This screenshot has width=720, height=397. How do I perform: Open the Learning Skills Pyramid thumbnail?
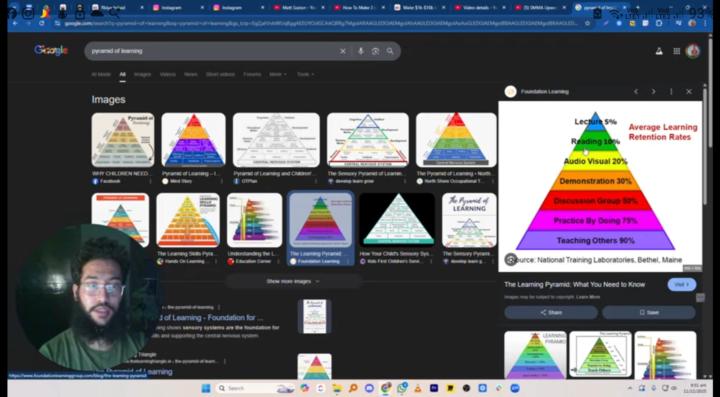point(188,220)
